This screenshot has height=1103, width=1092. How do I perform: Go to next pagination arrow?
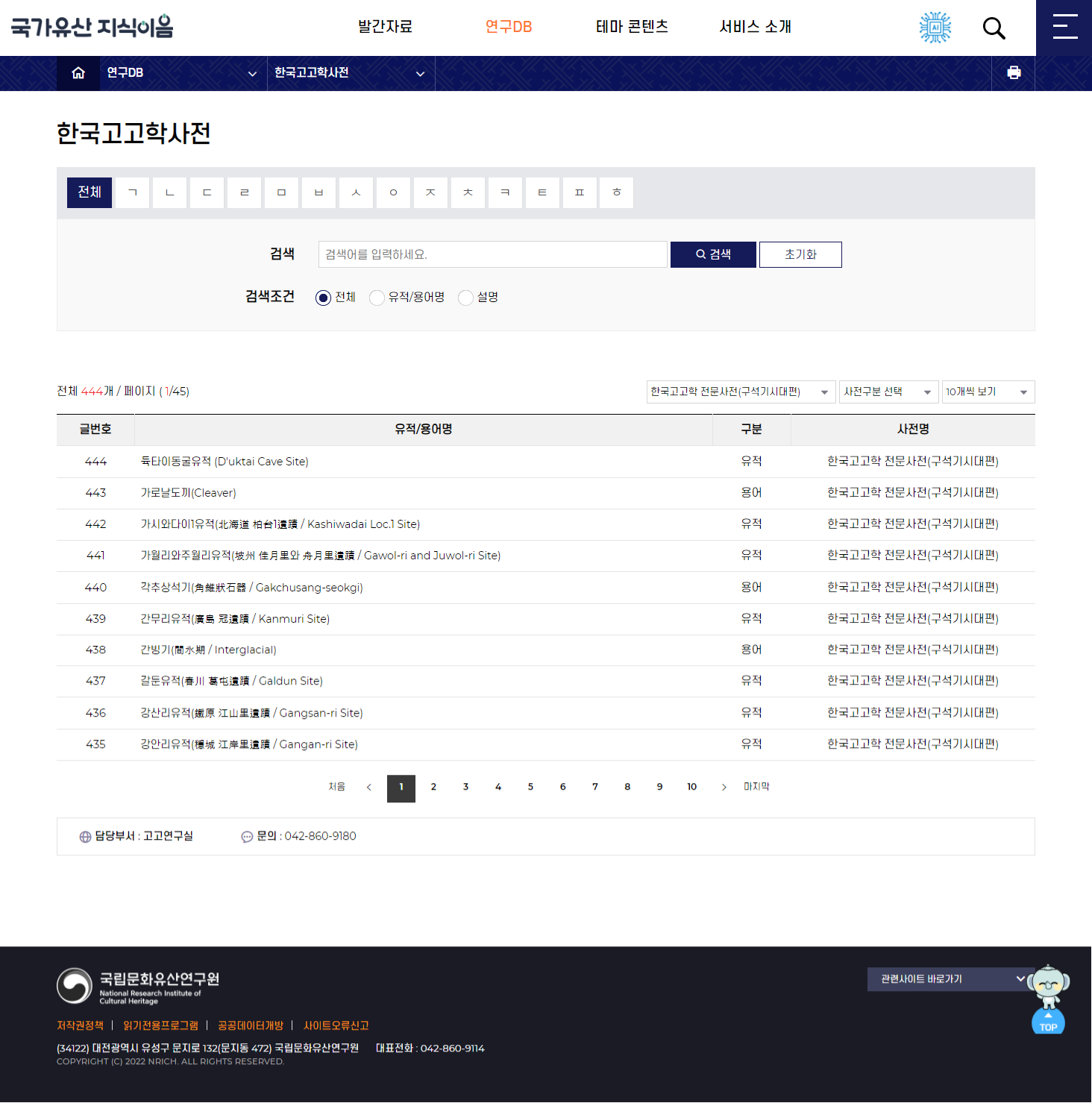coord(724,788)
